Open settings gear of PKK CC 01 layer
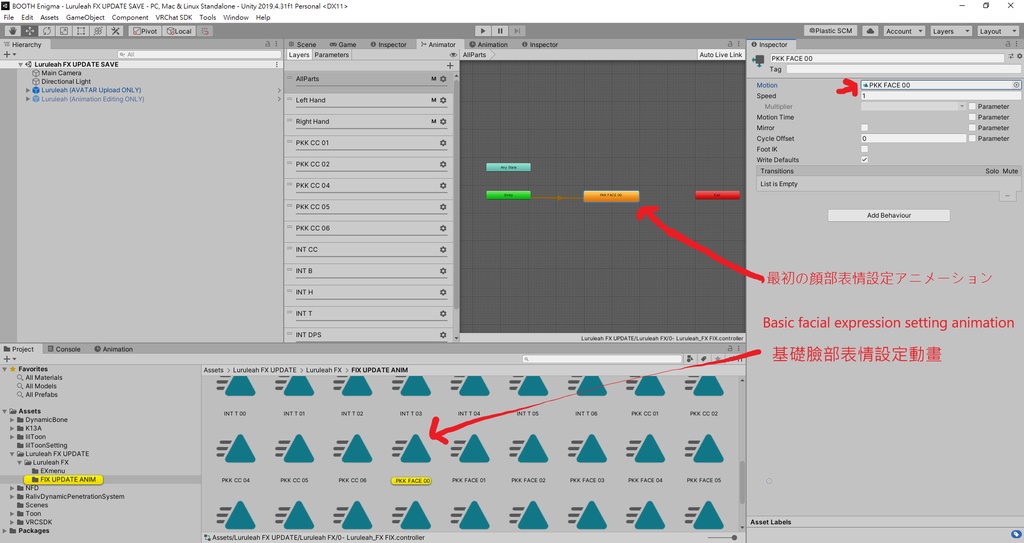Screen dimensions: 1024x543 point(443,143)
